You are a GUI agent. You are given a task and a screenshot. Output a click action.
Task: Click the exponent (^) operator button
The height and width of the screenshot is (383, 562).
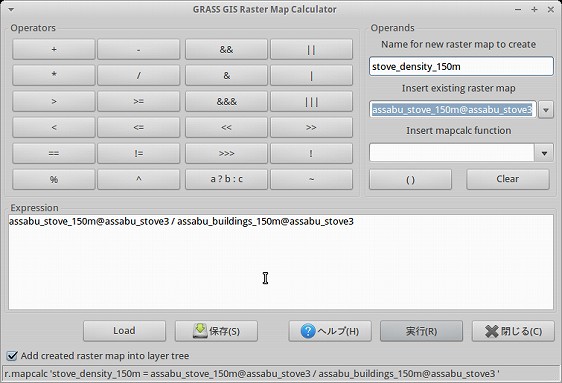(139, 179)
